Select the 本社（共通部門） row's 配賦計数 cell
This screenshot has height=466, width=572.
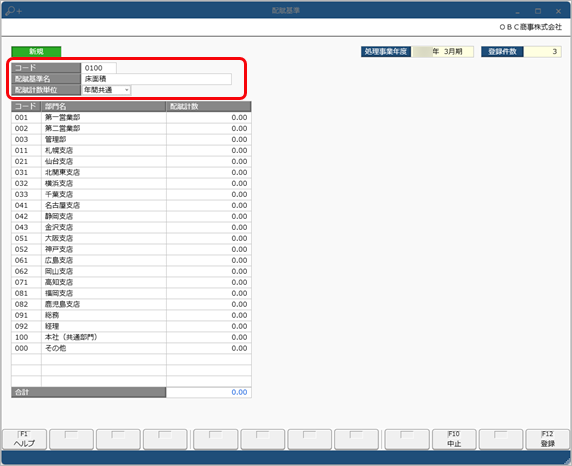click(x=209, y=337)
